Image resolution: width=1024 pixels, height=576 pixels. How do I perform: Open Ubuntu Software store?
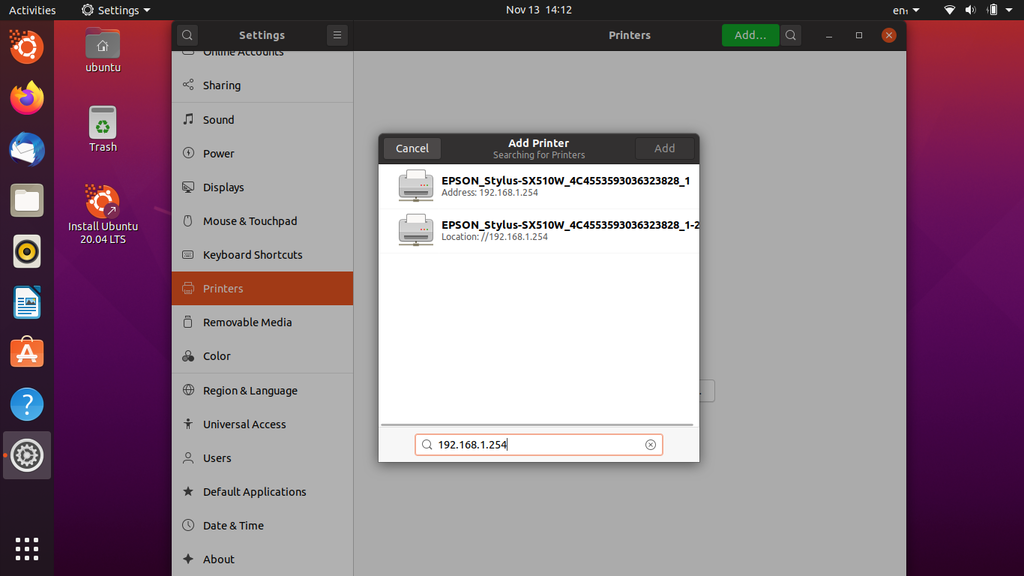point(27,353)
